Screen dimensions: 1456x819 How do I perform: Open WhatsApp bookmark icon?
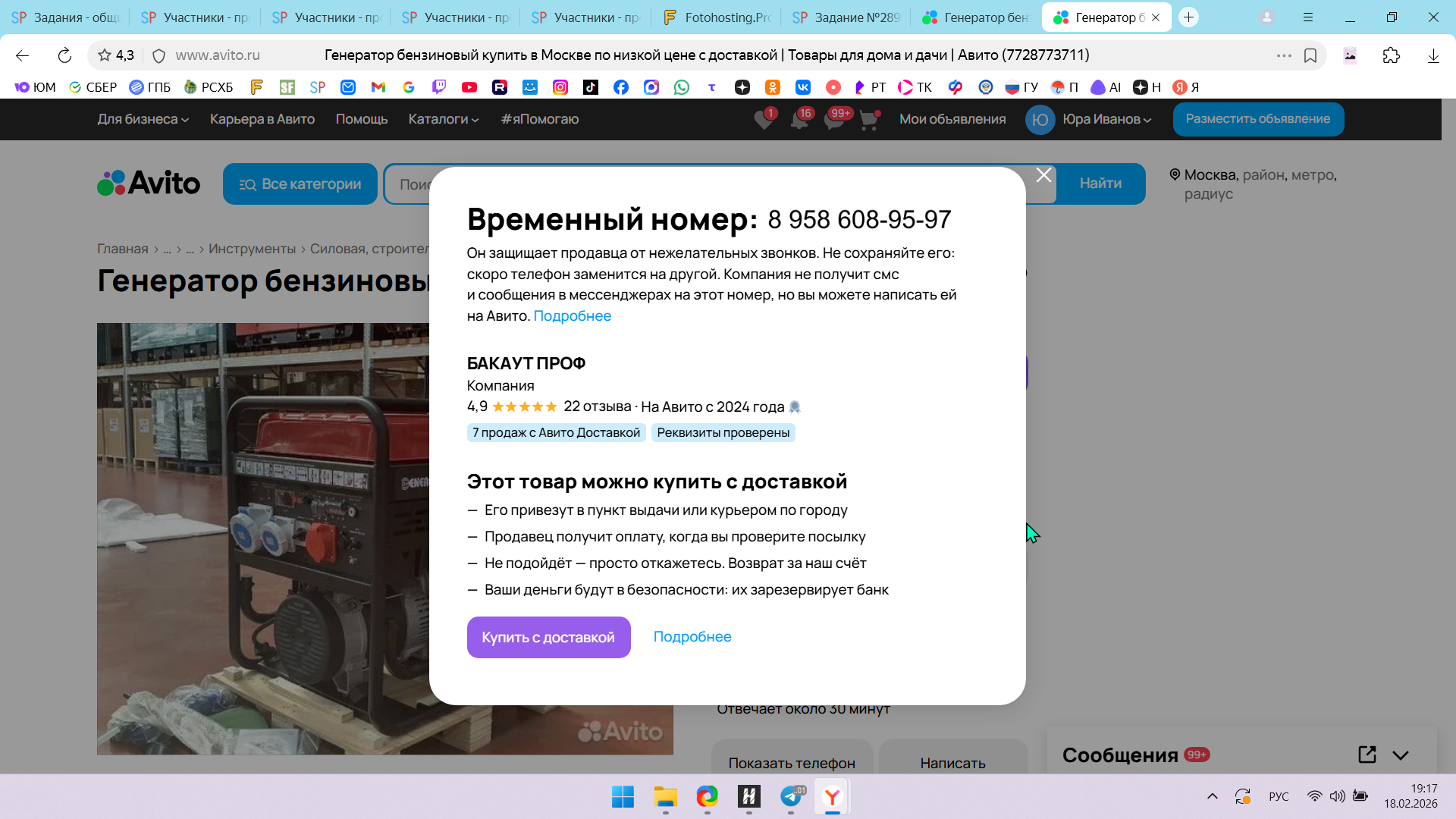pos(682,87)
